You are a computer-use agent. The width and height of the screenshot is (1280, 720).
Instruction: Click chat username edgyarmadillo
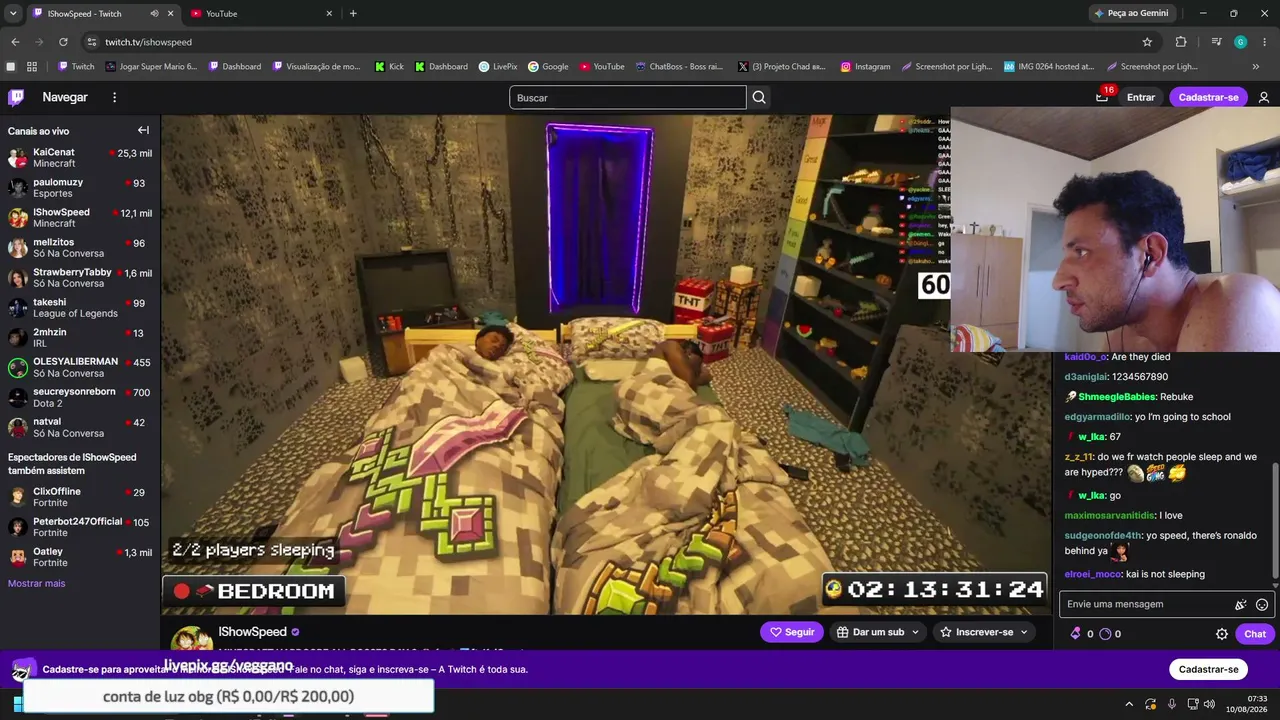click(x=1098, y=417)
